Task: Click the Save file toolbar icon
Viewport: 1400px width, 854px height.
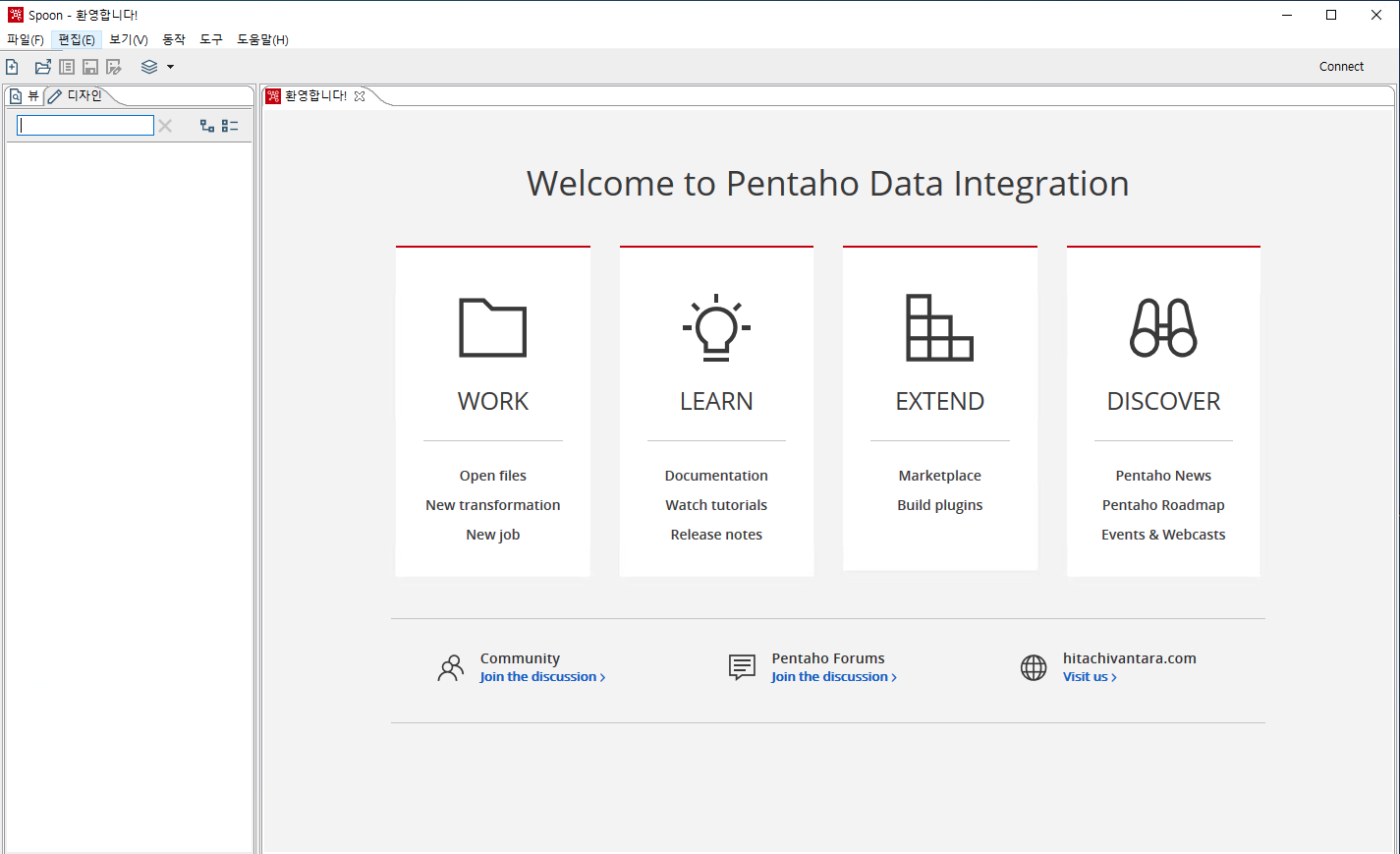Action: [x=90, y=67]
